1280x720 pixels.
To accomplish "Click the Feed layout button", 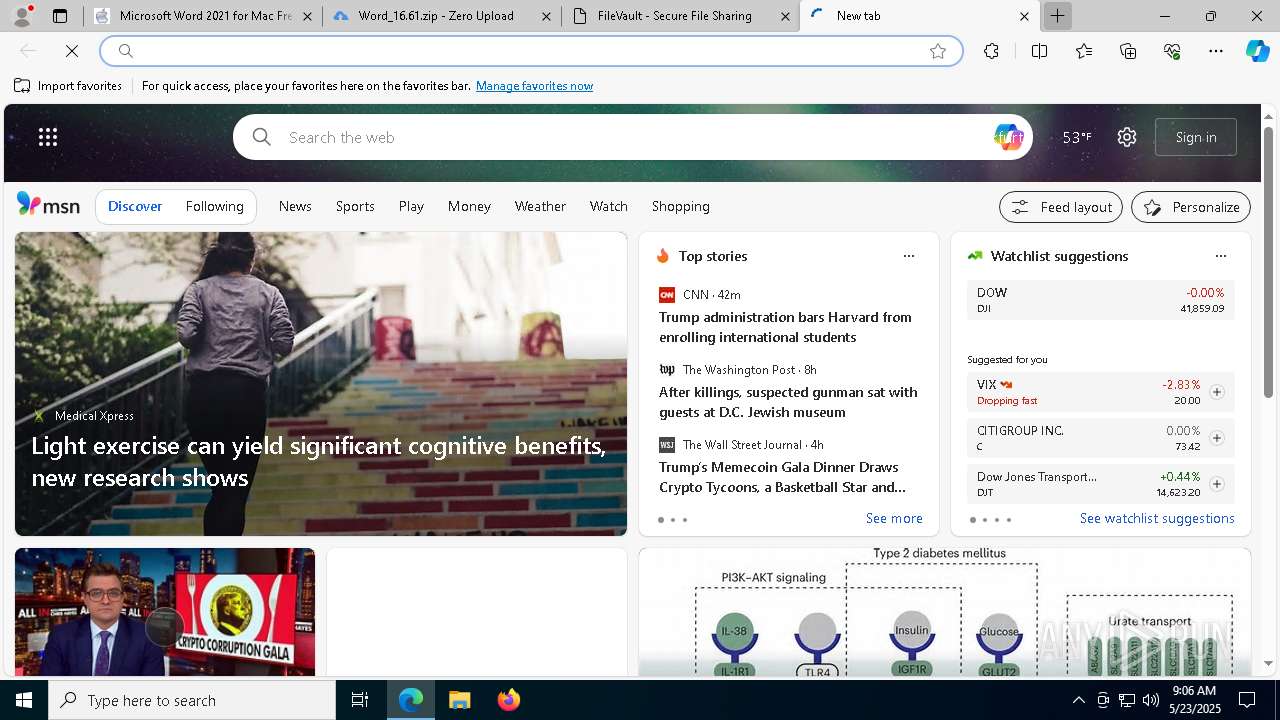I will pos(1061,207).
